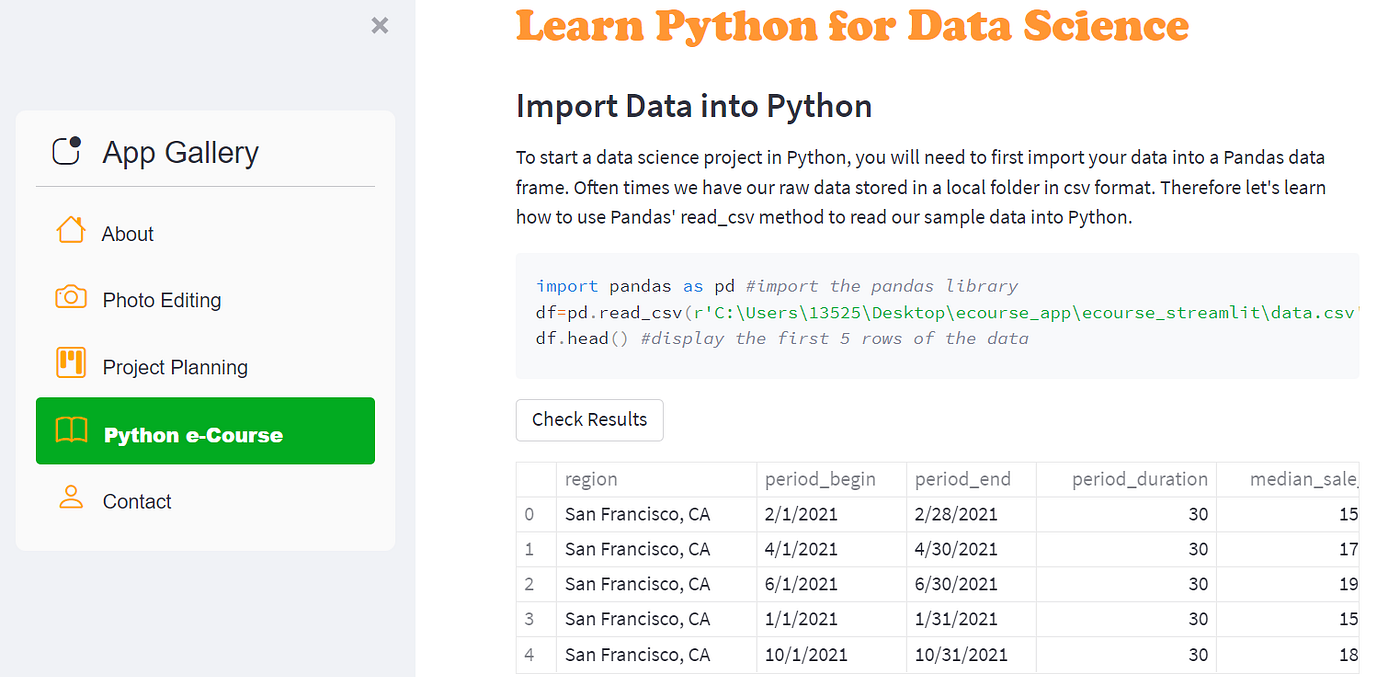Go to the Project Planning page
Image resolution: width=1400 pixels, height=677 pixels.
tap(175, 367)
